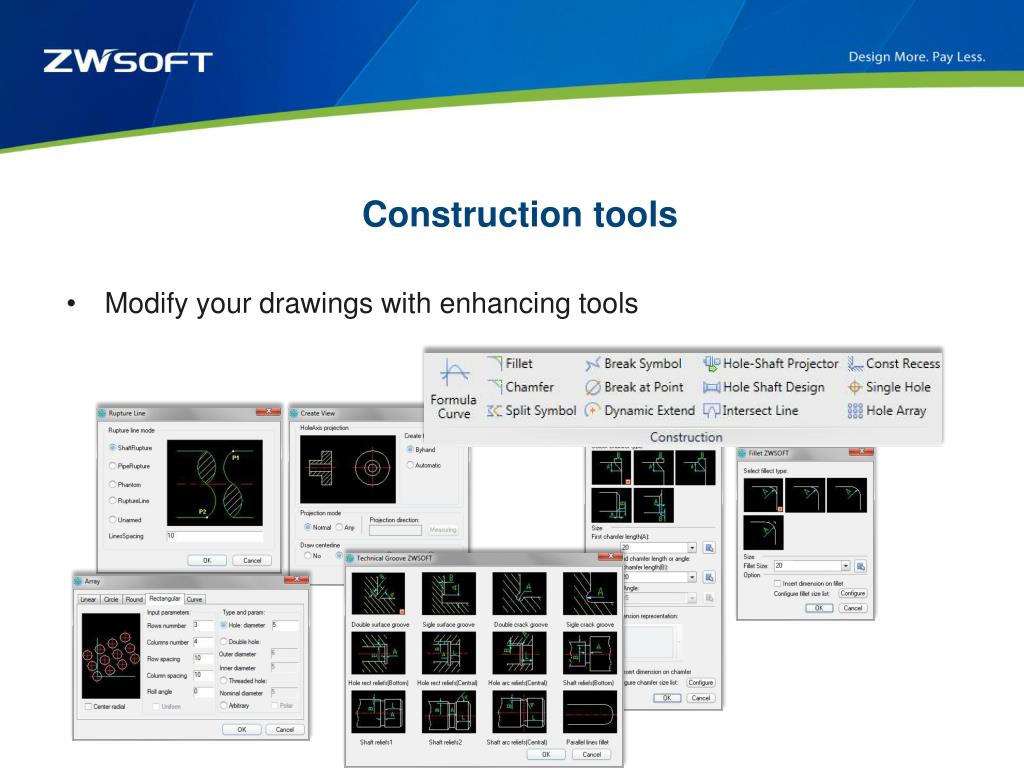Open the Fillet Size dropdown
Viewport: 1024px width, 768px height.
(846, 566)
